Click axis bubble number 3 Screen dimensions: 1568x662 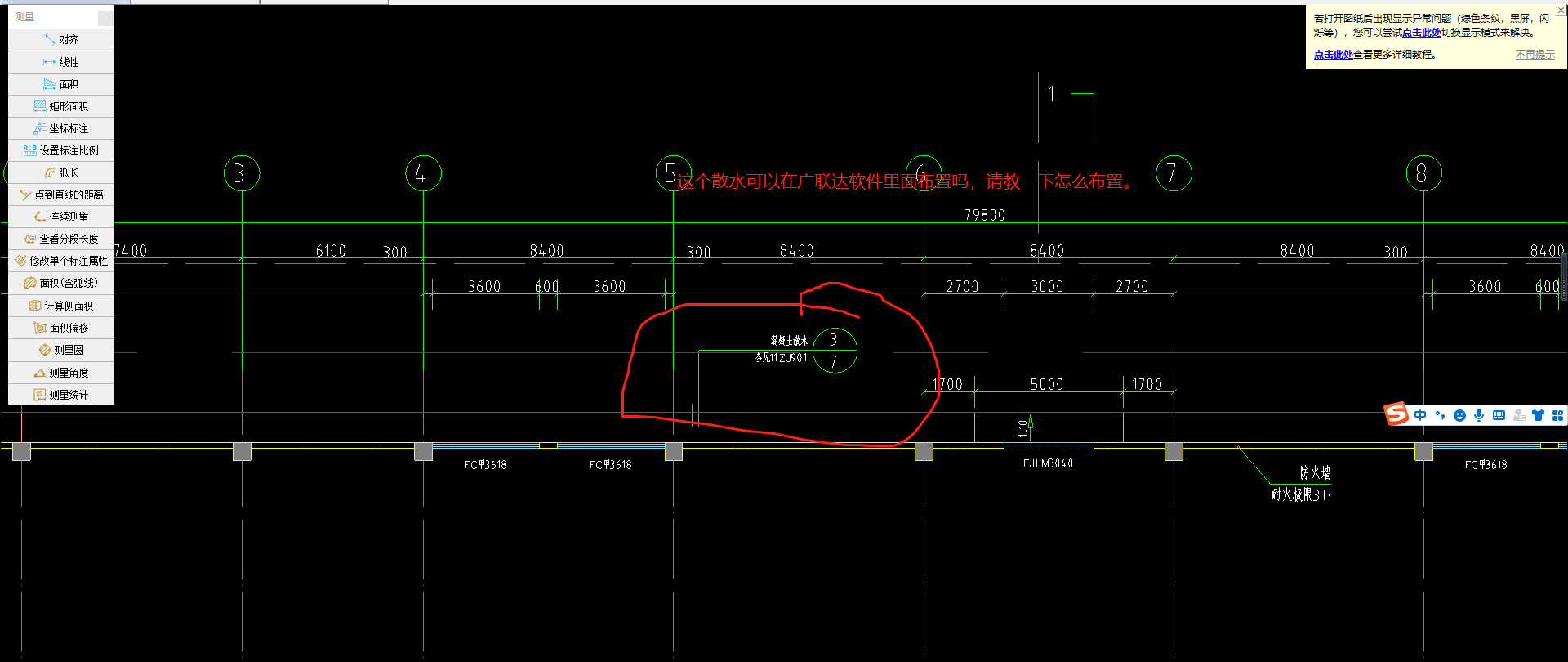point(242,173)
